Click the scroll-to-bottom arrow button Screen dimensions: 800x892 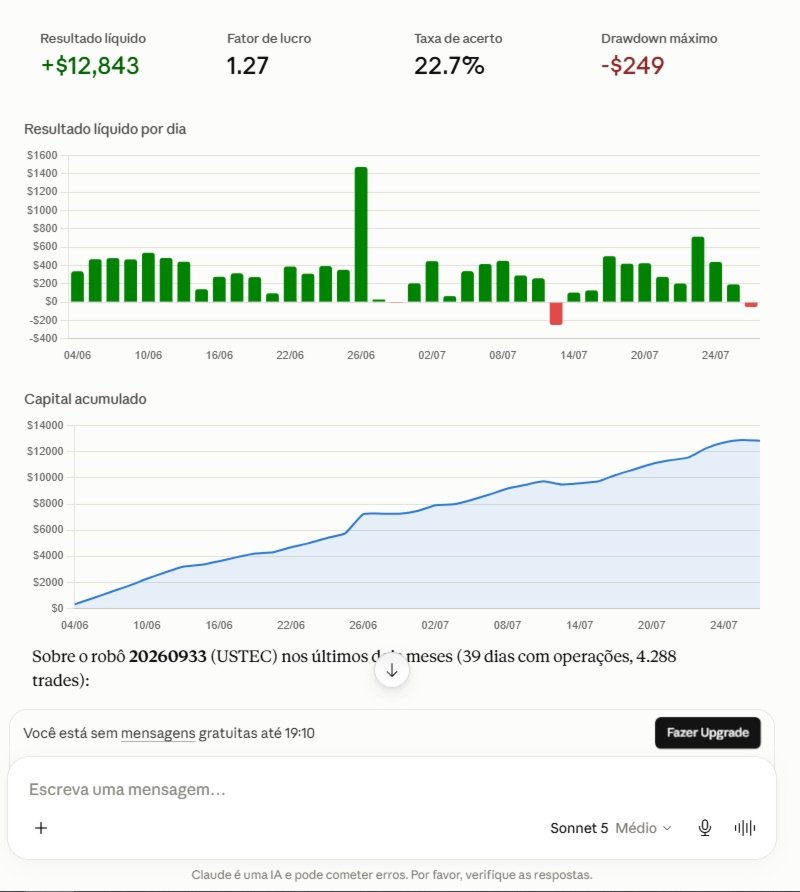[391, 670]
